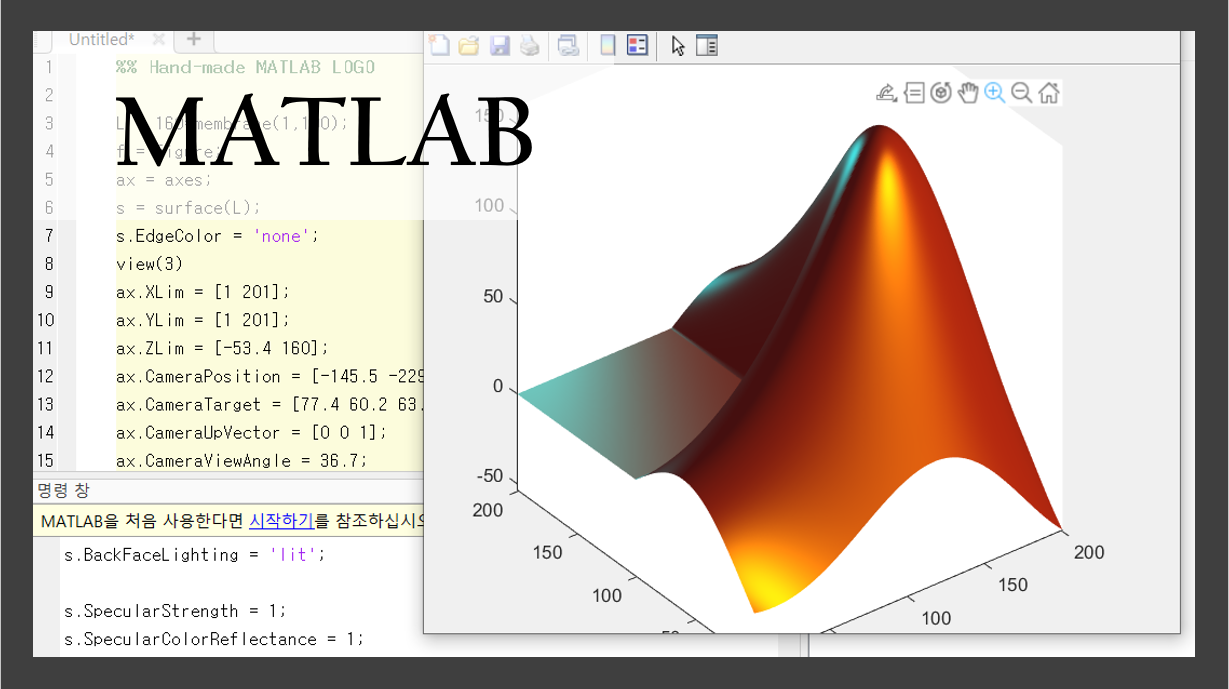Click the line "s.SpecularColorReflectance = 1;"
Screen dimensions: 1229x689
tap(213, 639)
